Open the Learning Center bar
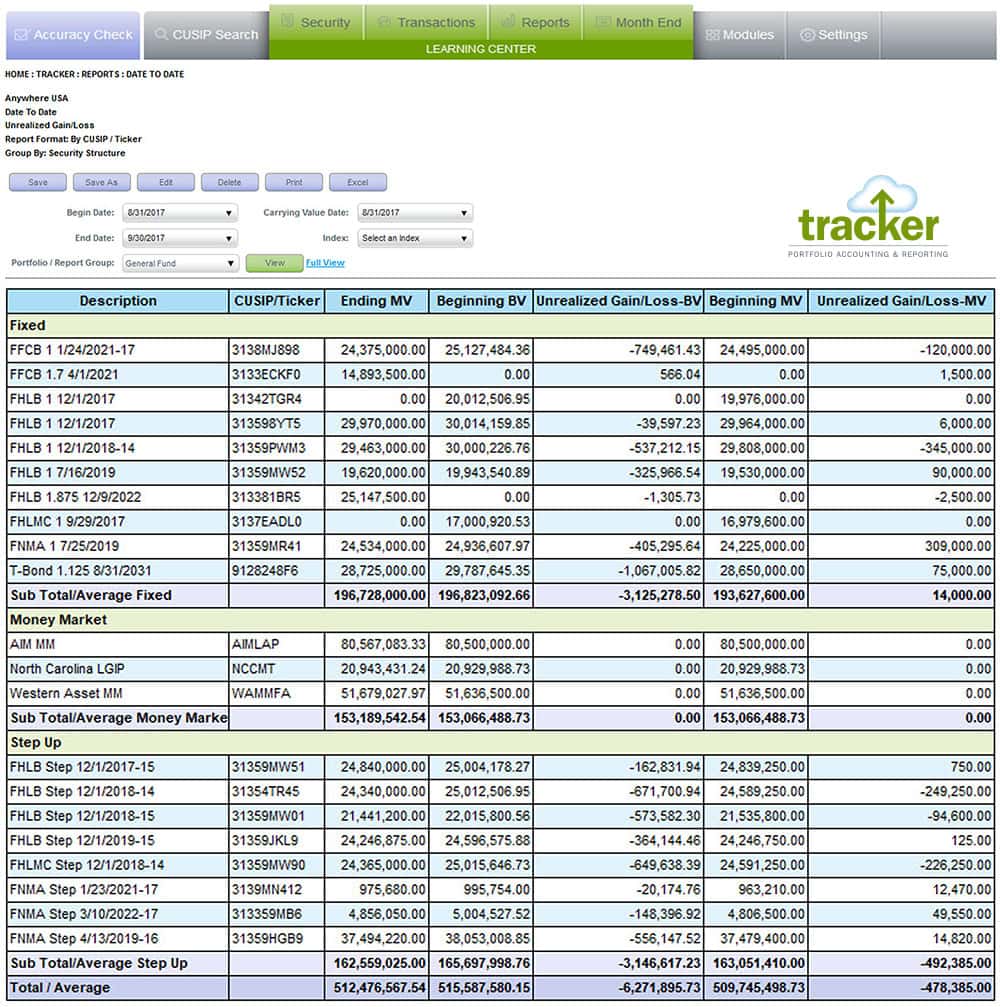The image size is (1000, 1007). tap(480, 49)
